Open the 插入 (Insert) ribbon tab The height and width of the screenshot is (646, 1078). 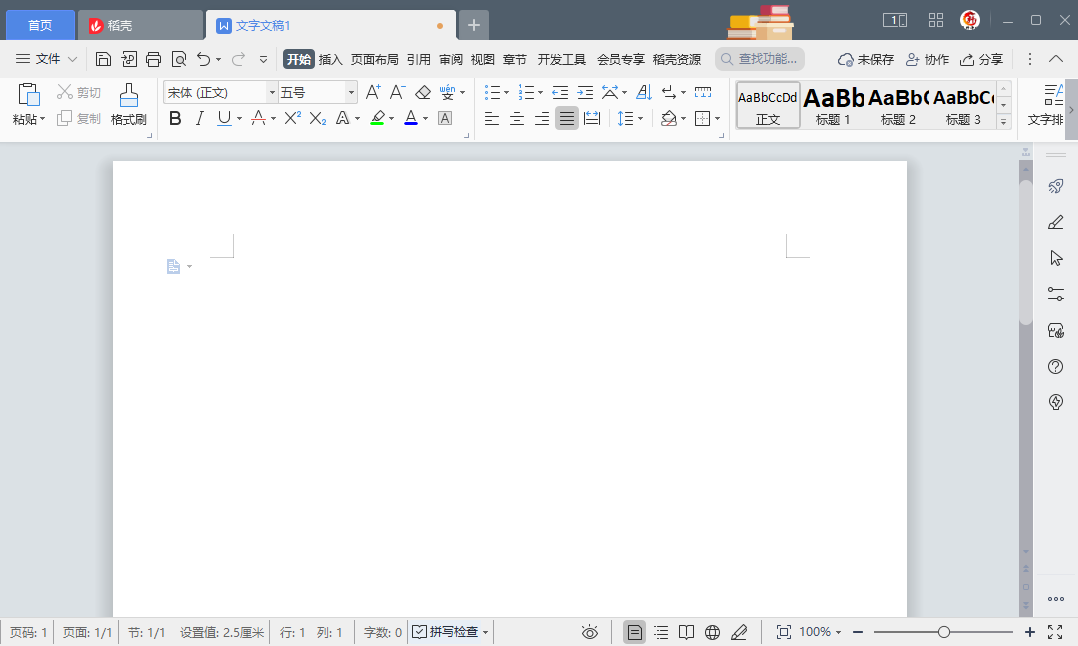point(330,59)
